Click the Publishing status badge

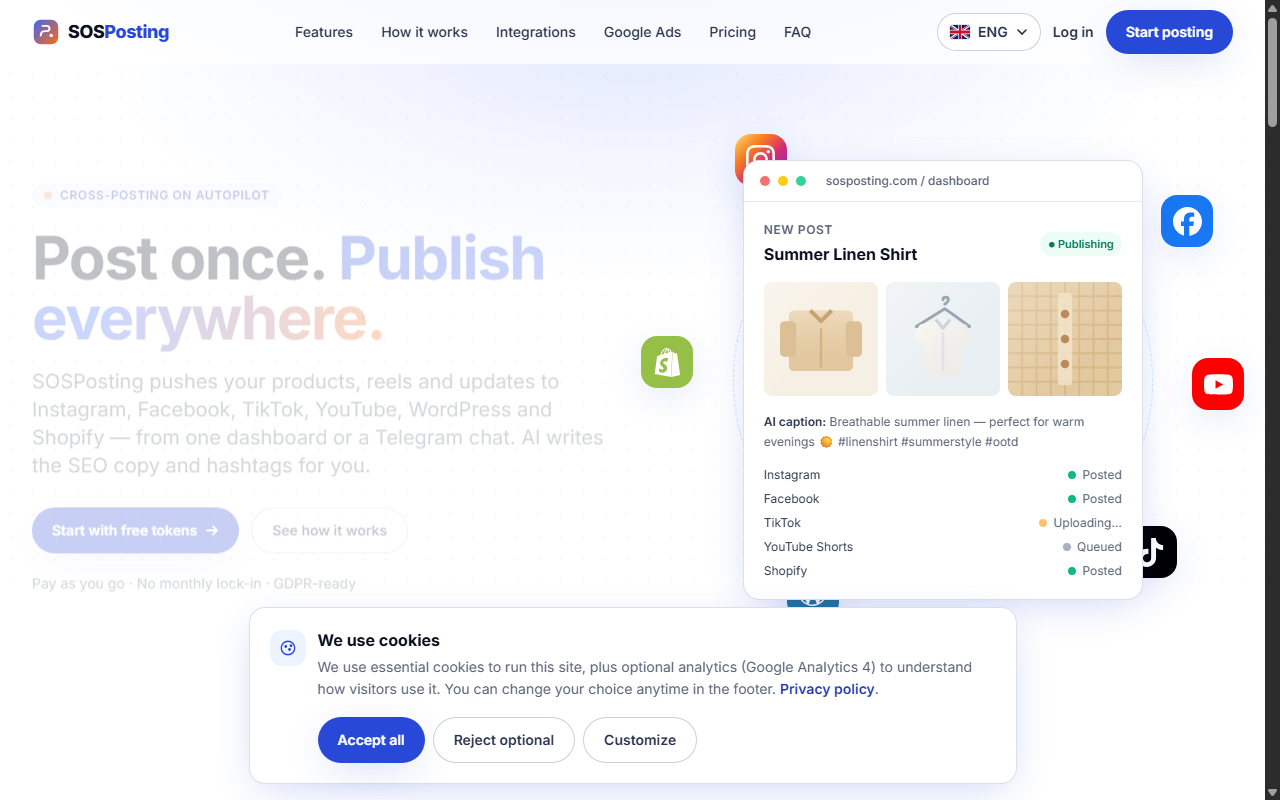pos(1081,244)
